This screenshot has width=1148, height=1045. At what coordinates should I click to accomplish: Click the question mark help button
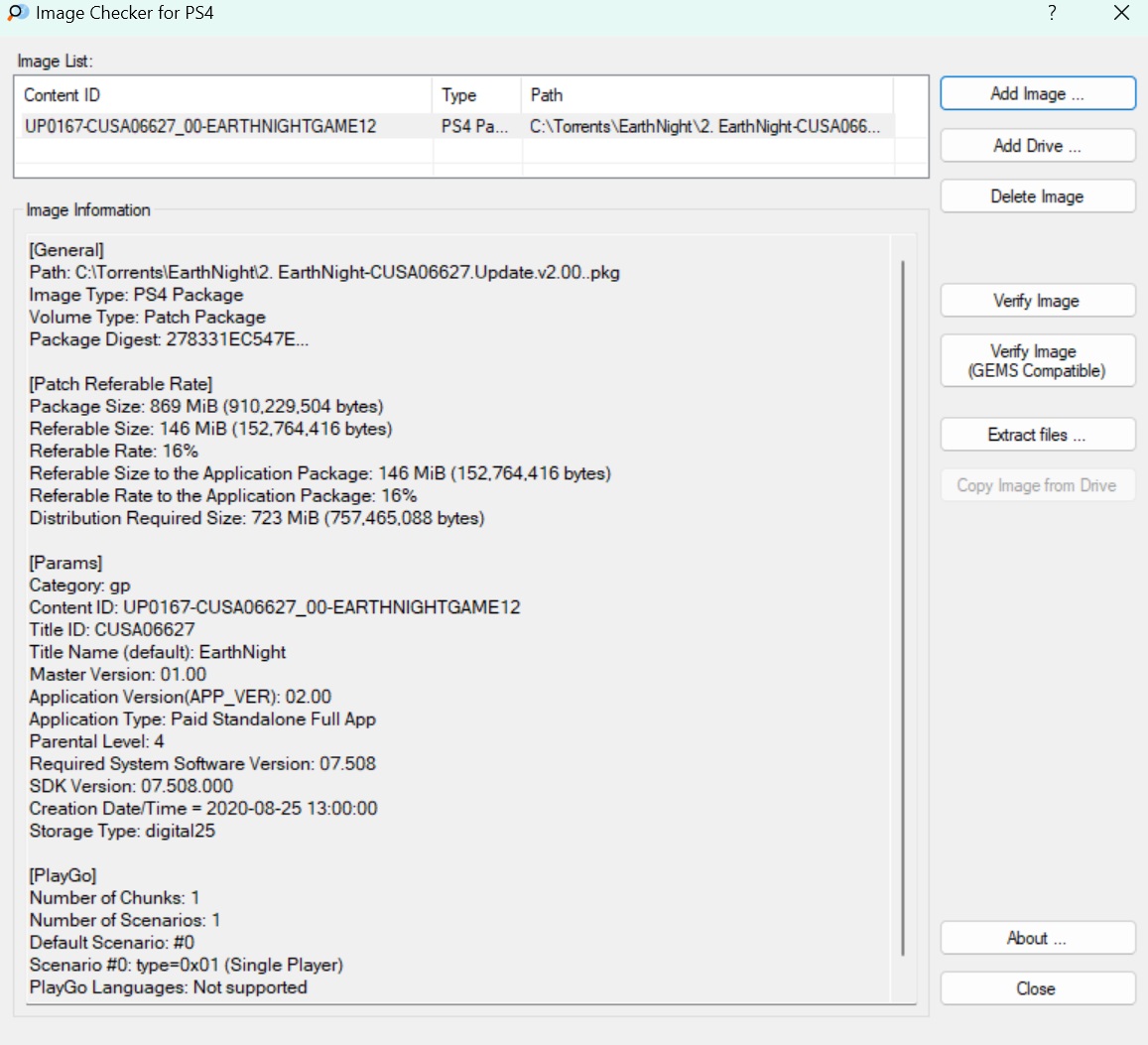tap(1052, 13)
